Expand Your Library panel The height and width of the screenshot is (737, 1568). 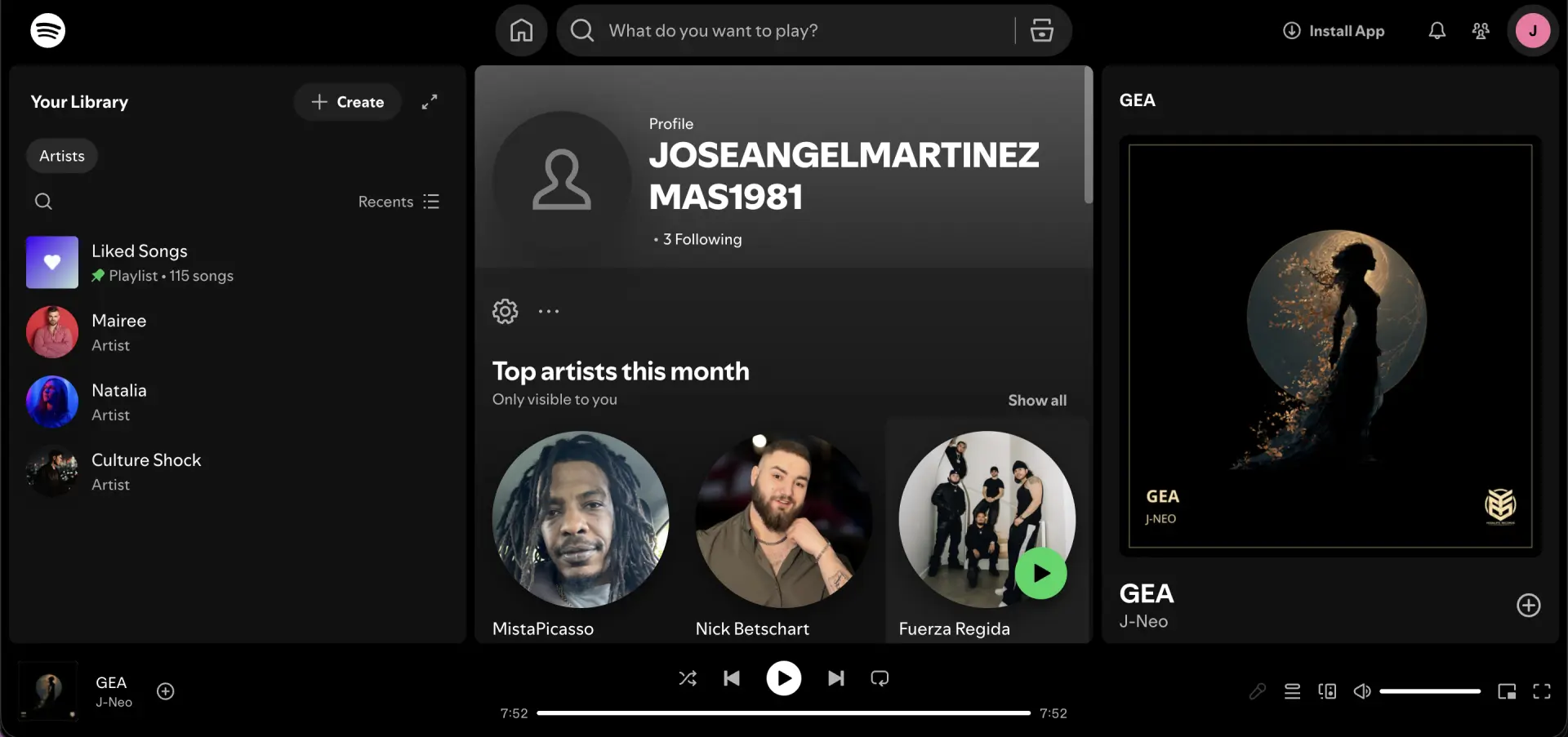point(430,102)
